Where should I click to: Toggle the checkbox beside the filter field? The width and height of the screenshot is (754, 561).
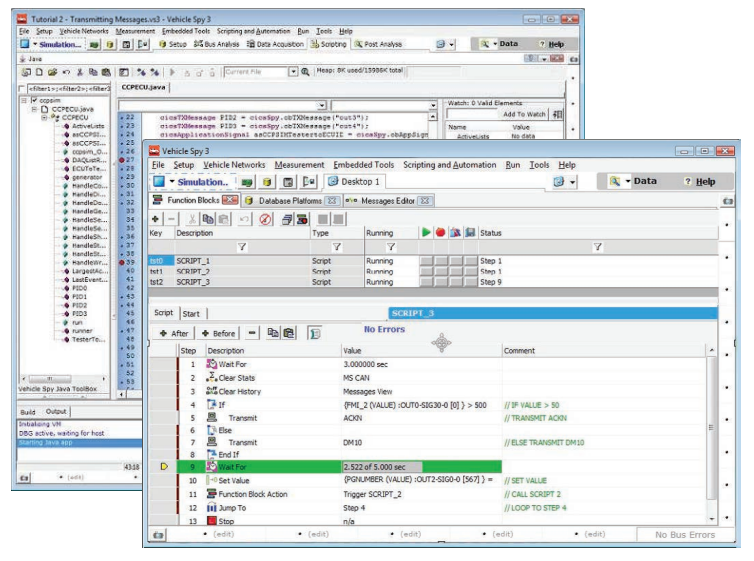(x=22, y=88)
